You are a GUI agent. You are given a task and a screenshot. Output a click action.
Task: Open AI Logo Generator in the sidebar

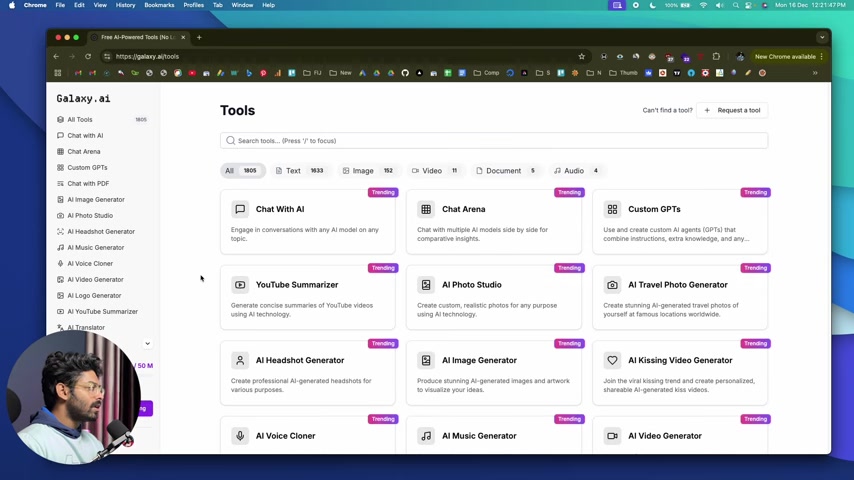coord(102,295)
